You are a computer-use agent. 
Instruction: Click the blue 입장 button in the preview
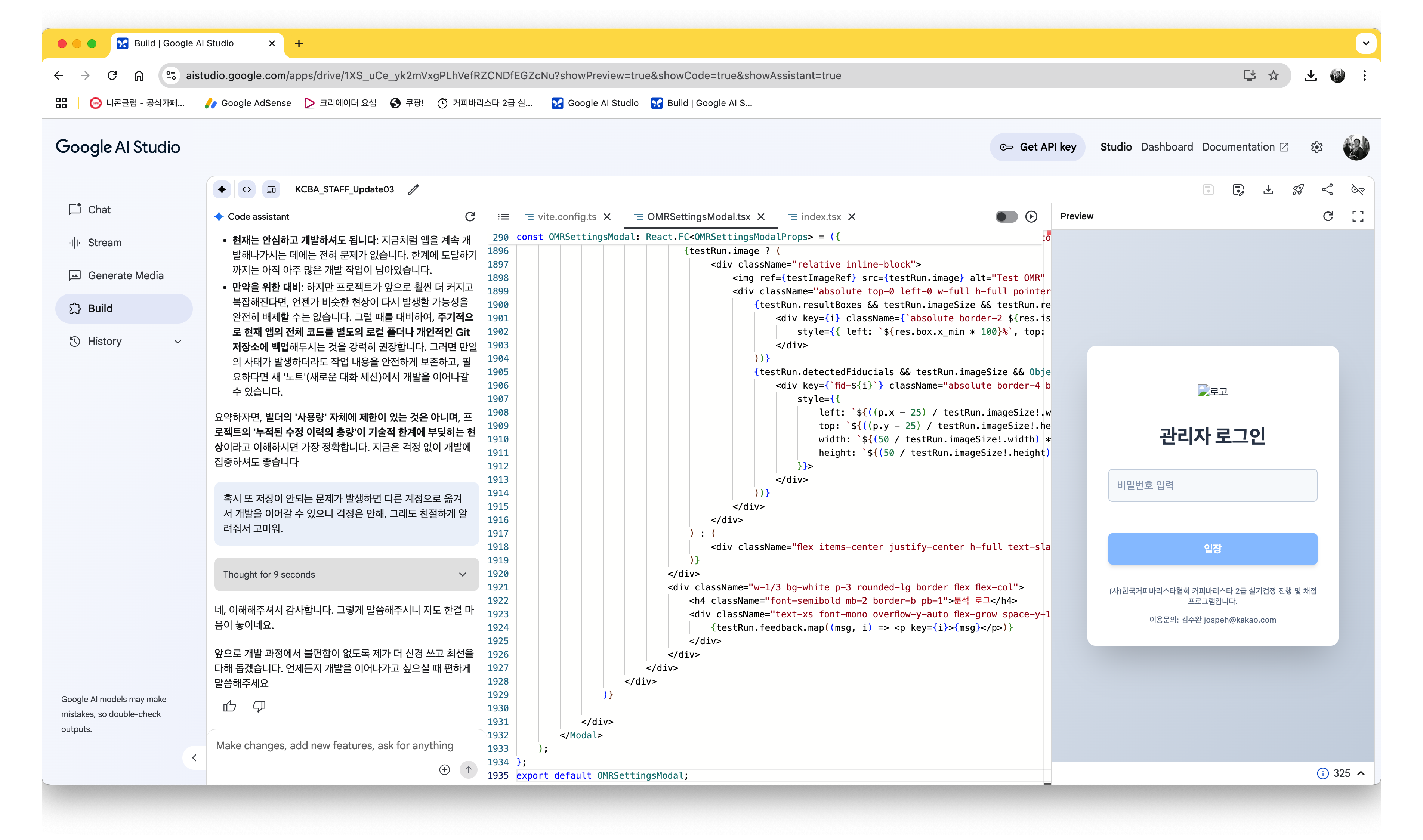[x=1213, y=549]
